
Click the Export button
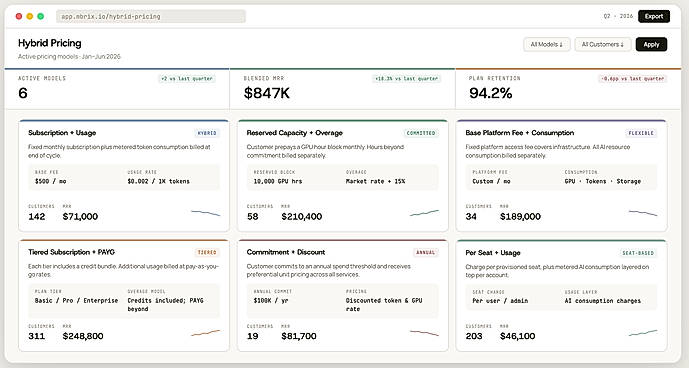tap(654, 16)
